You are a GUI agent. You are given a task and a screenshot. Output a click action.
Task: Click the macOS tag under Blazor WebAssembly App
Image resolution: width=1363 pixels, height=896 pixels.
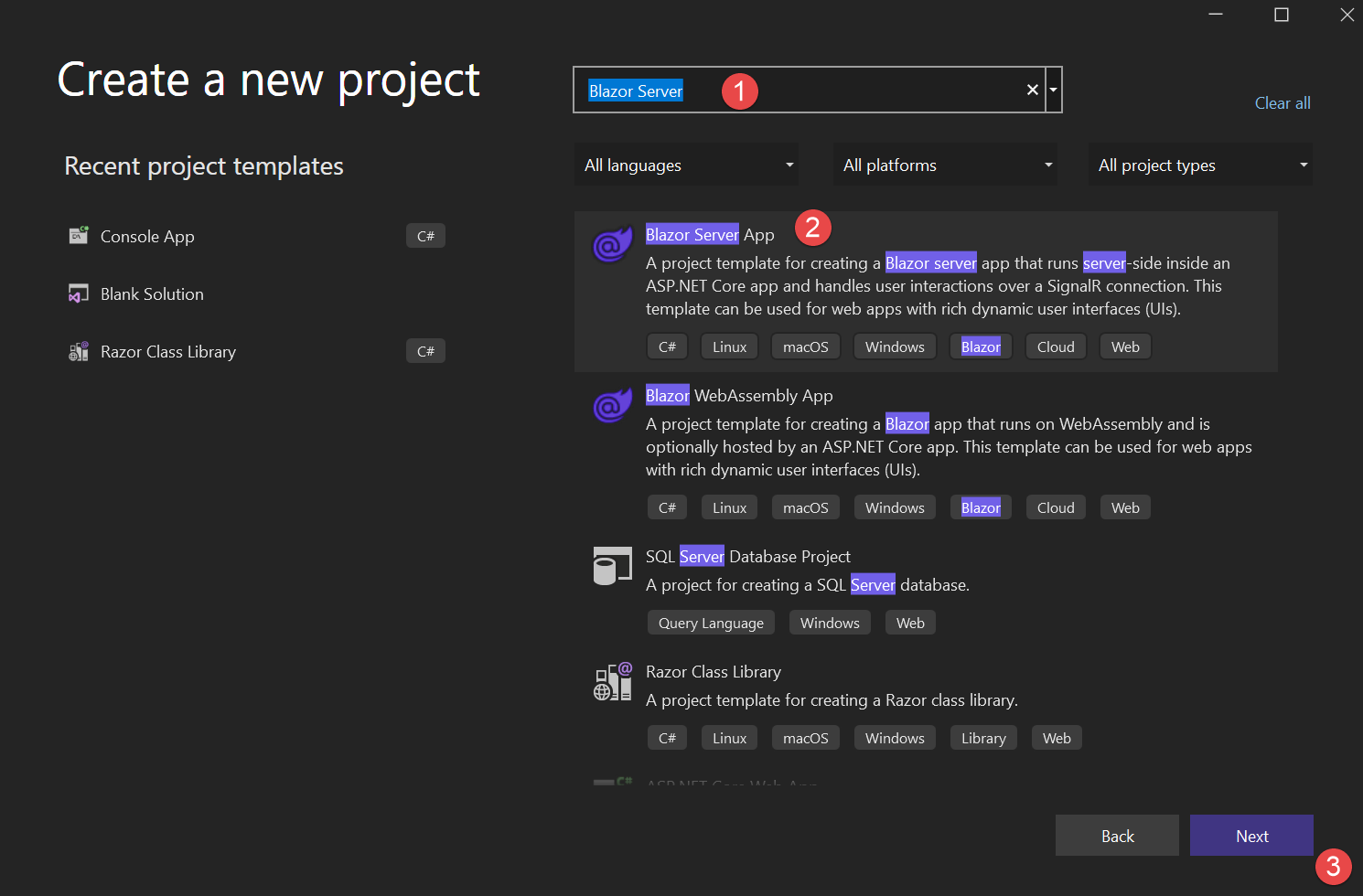pyautogui.click(x=805, y=507)
